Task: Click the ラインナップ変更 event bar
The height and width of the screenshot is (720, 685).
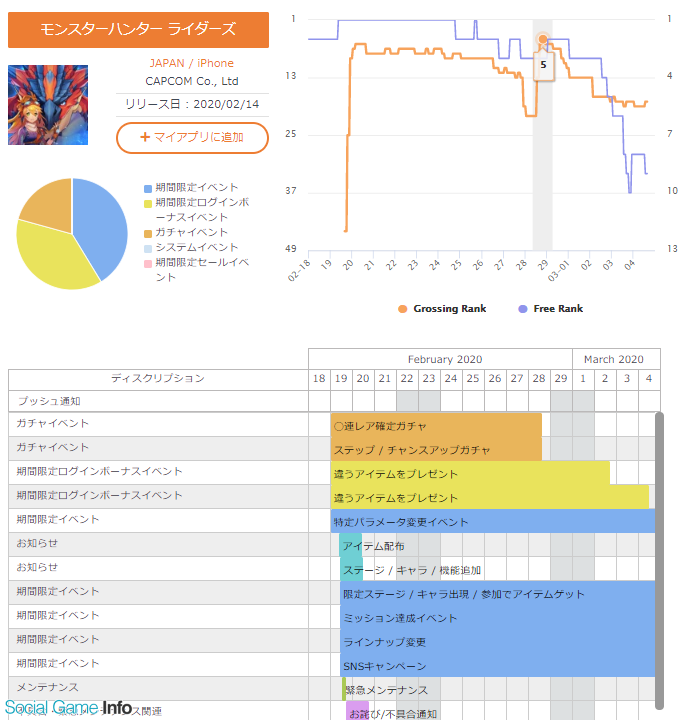Action: 498,641
